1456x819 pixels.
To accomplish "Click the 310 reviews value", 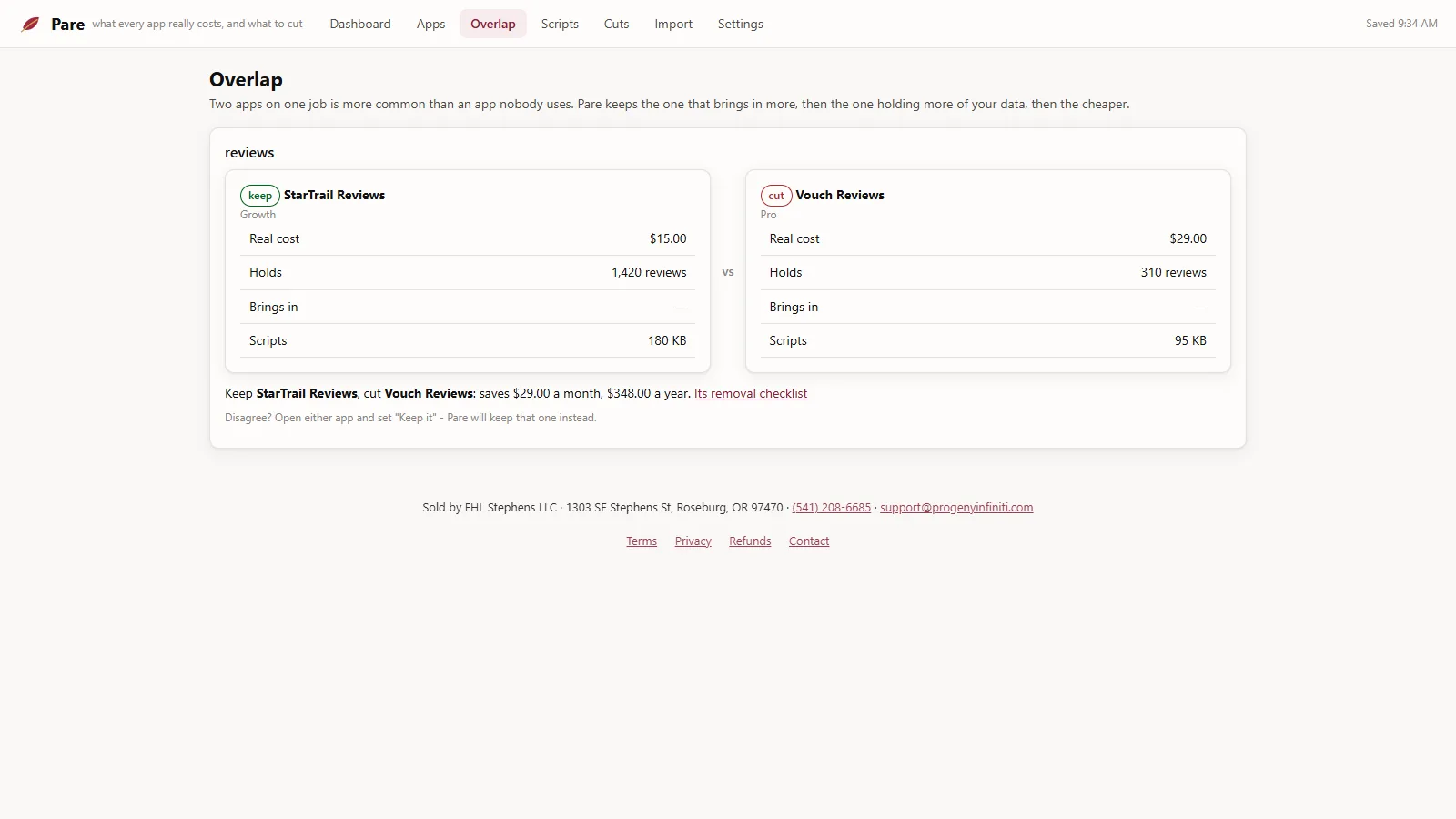I will (x=1174, y=272).
